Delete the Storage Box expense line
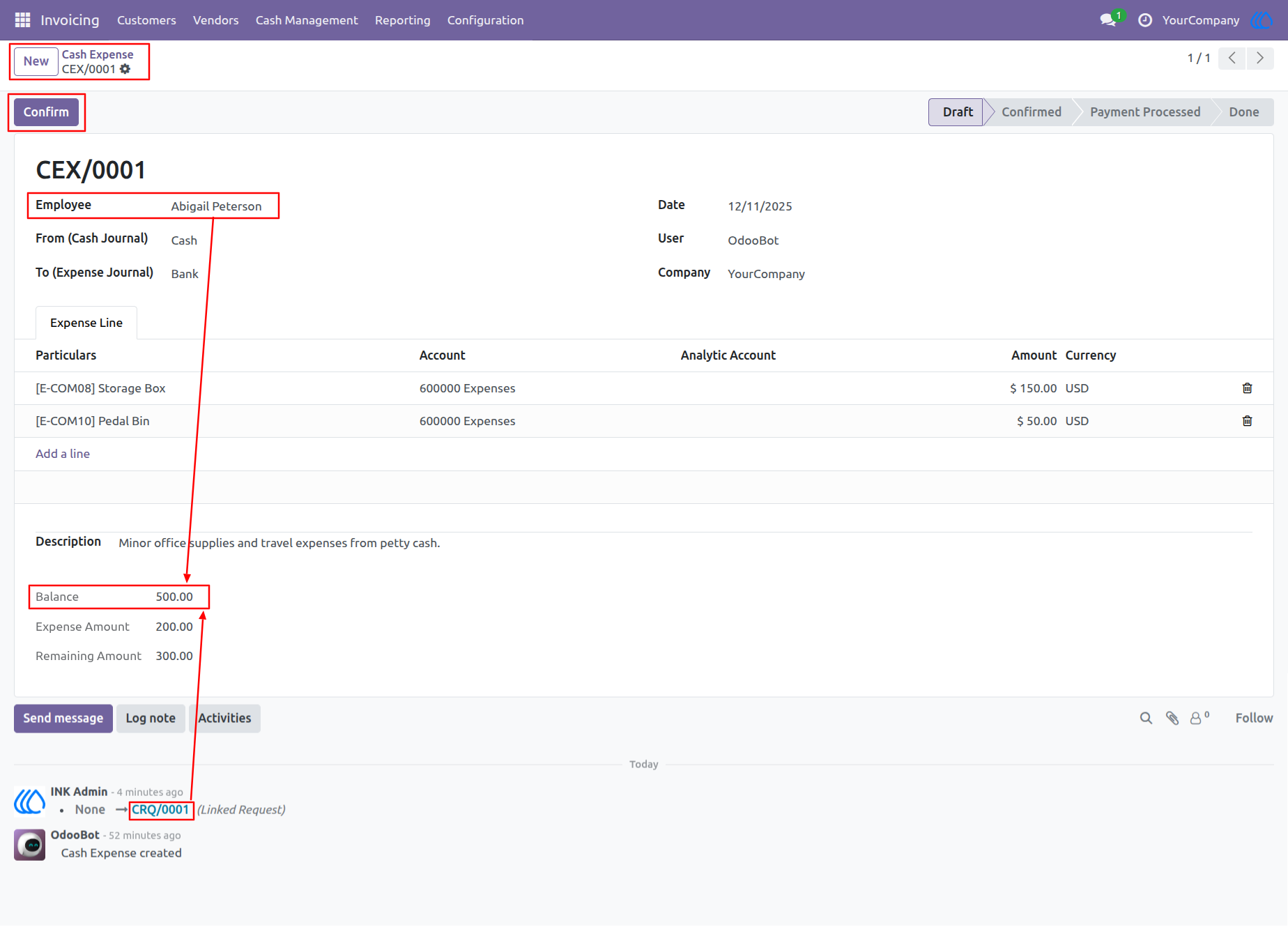This screenshot has width=1288, height=927. tap(1247, 388)
